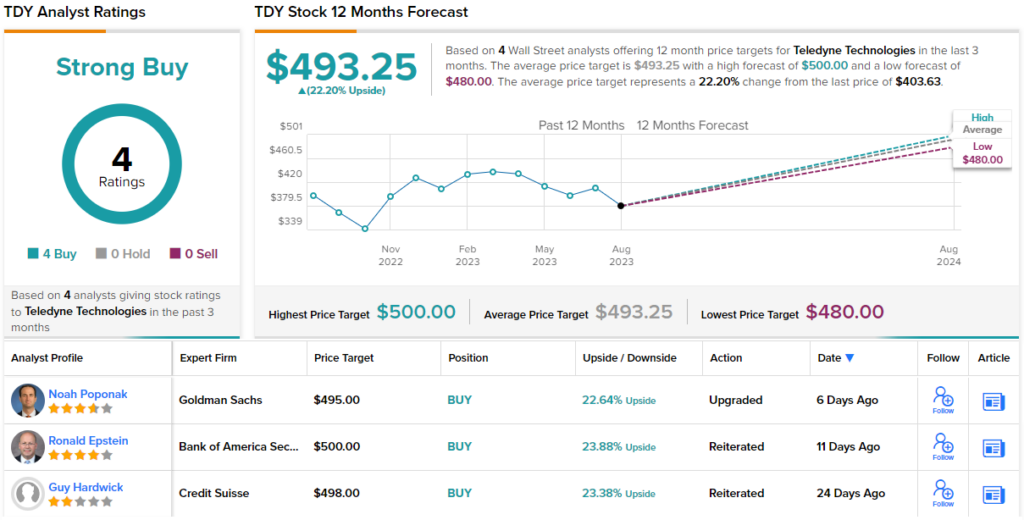Click the Aug 2023 black chart point
Image resolution: width=1024 pixels, height=520 pixels.
[x=621, y=205]
